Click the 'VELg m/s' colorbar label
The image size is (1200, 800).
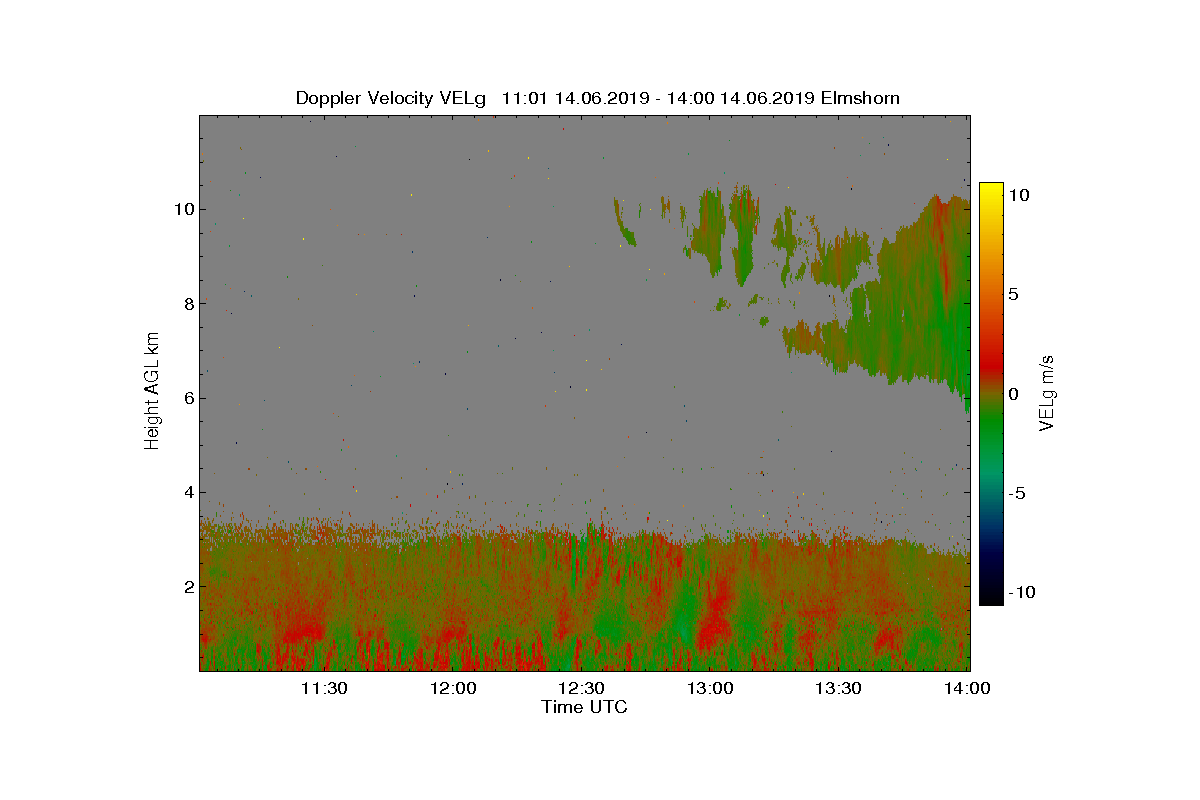pyautogui.click(x=1047, y=392)
